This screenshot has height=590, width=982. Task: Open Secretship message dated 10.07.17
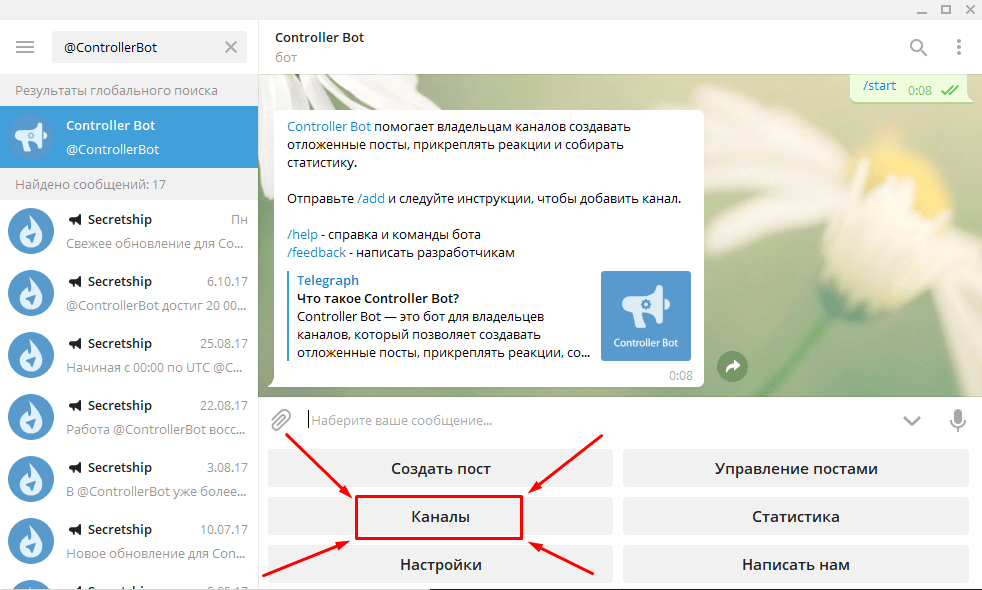pyautogui.click(x=129, y=541)
